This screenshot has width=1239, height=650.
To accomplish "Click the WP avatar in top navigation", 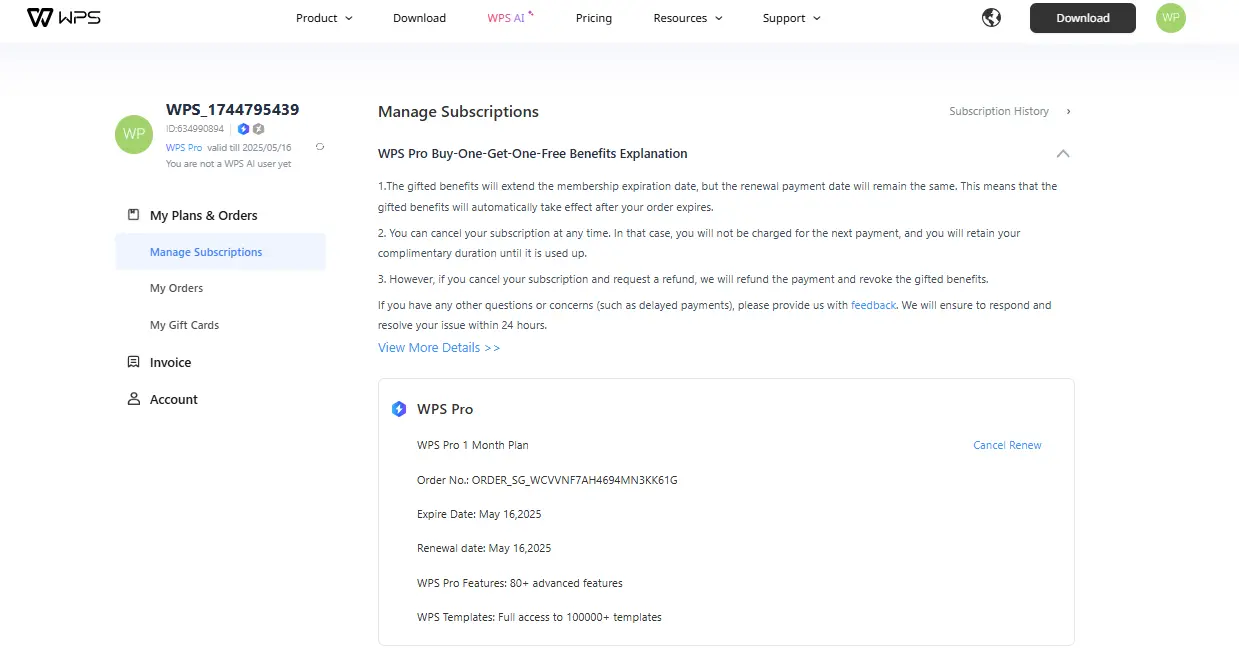I will pos(1171,18).
